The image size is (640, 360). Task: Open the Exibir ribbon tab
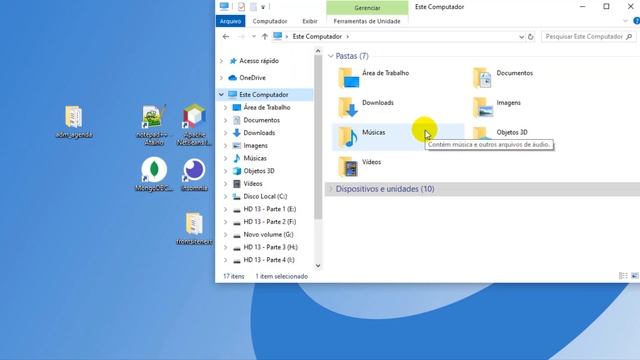pos(310,21)
